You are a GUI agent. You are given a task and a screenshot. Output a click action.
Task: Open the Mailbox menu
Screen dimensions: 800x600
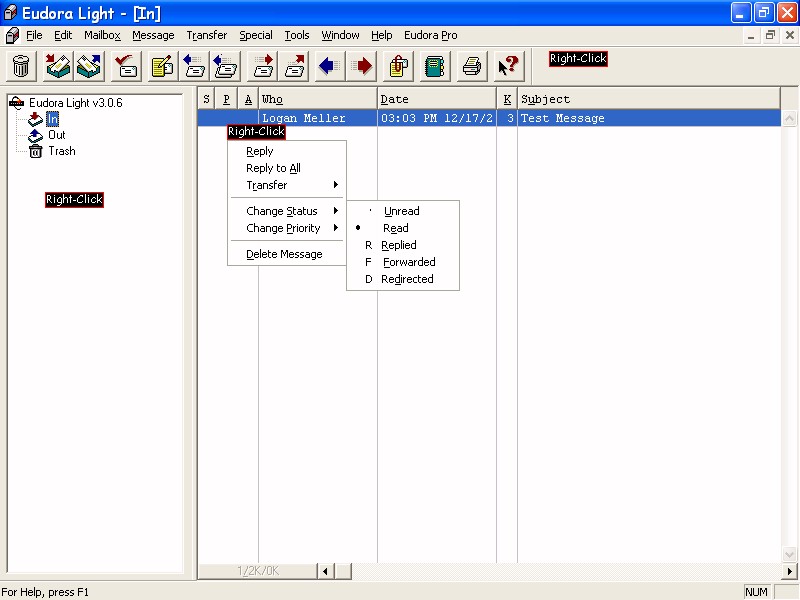coord(103,35)
